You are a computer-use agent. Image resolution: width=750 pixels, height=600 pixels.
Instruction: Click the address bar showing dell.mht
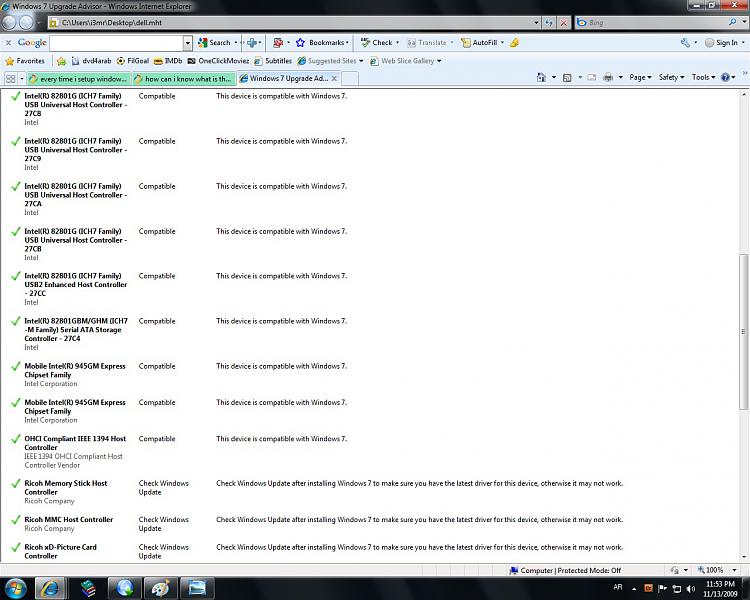(x=291, y=22)
